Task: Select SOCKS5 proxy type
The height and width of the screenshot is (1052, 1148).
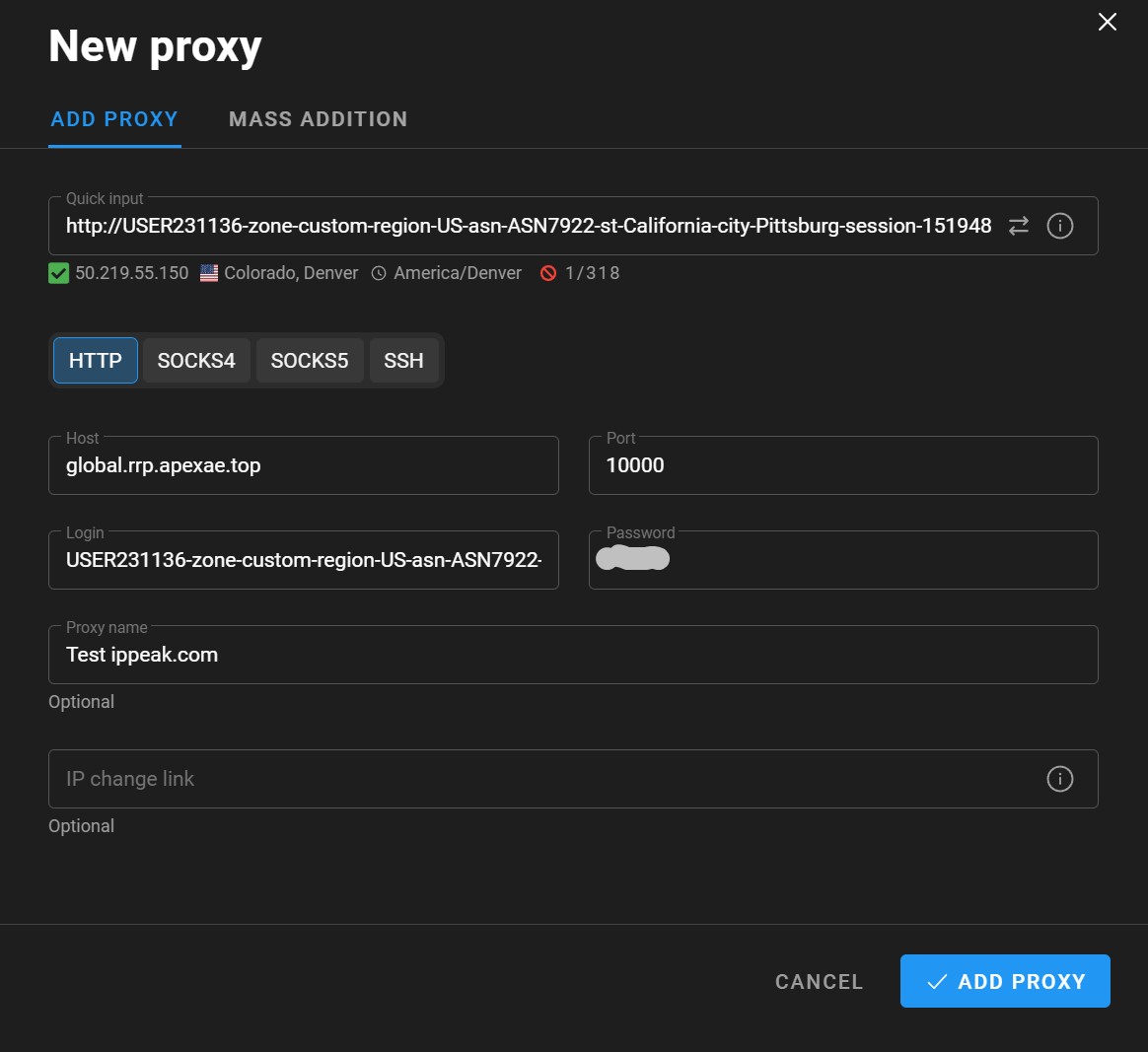Action: pyautogui.click(x=310, y=360)
